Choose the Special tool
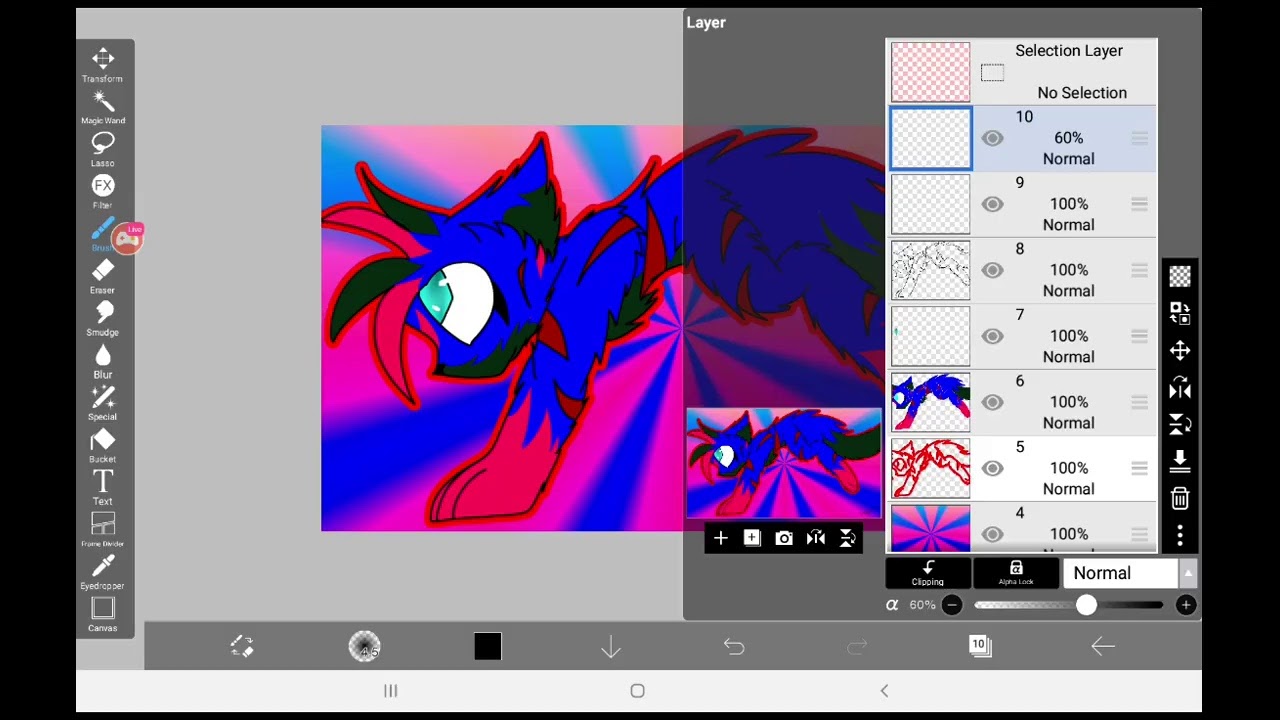This screenshot has width=1280, height=720. 103,403
